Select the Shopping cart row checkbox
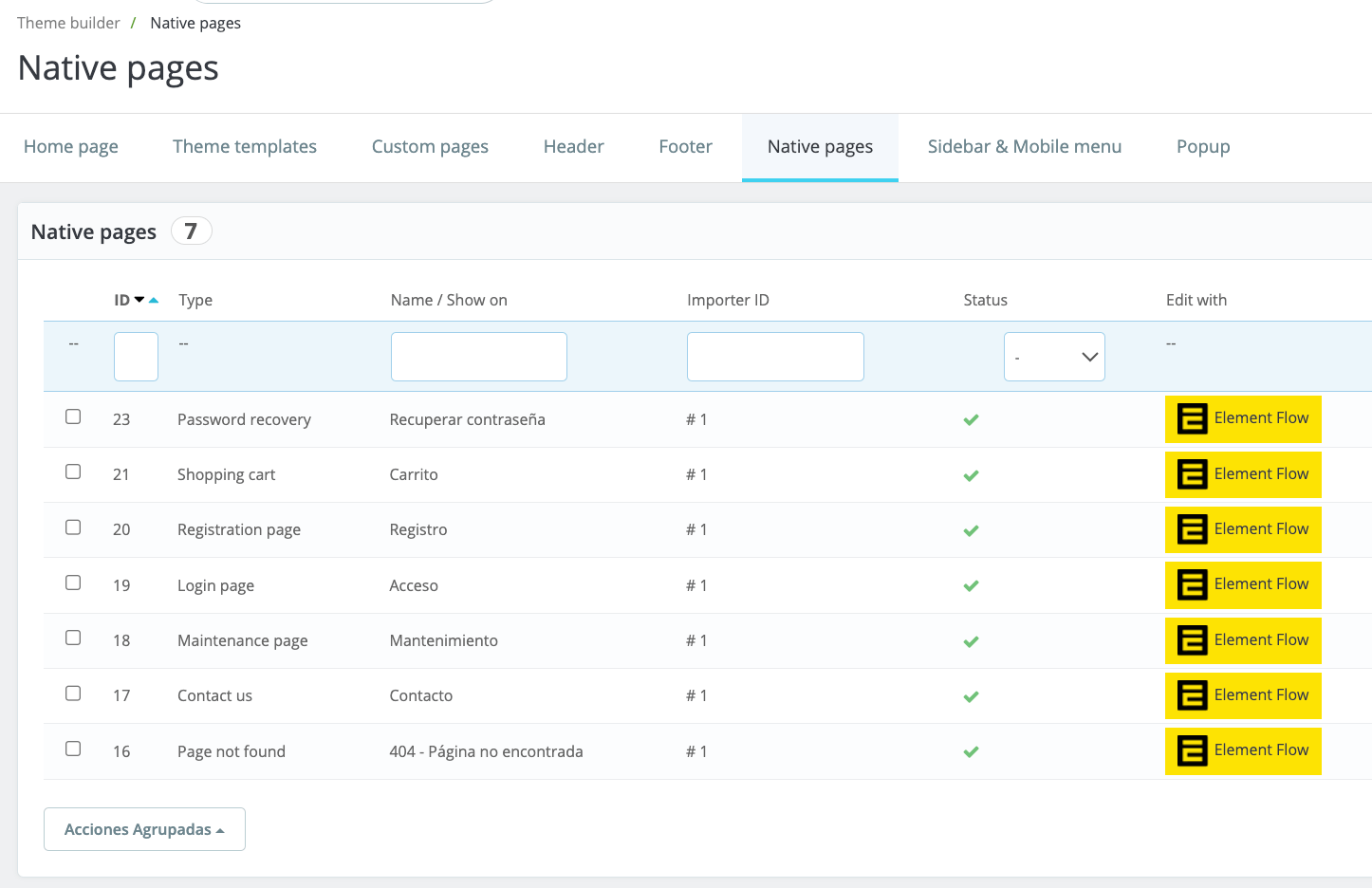 click(x=73, y=472)
